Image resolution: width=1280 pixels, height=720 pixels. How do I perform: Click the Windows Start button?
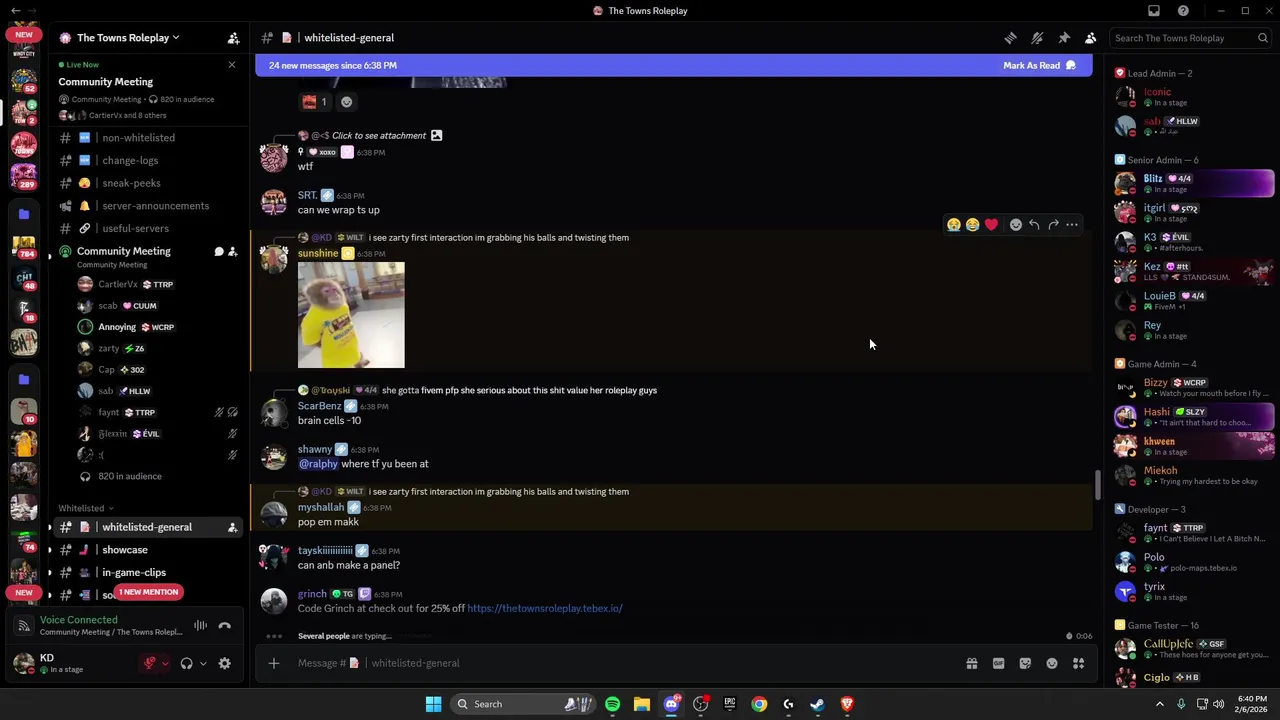coord(433,704)
